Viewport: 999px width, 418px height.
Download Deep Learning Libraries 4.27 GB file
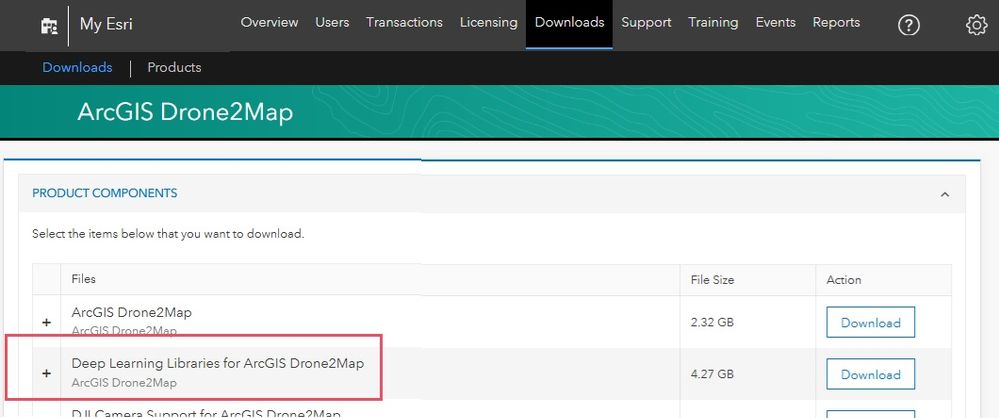point(870,374)
